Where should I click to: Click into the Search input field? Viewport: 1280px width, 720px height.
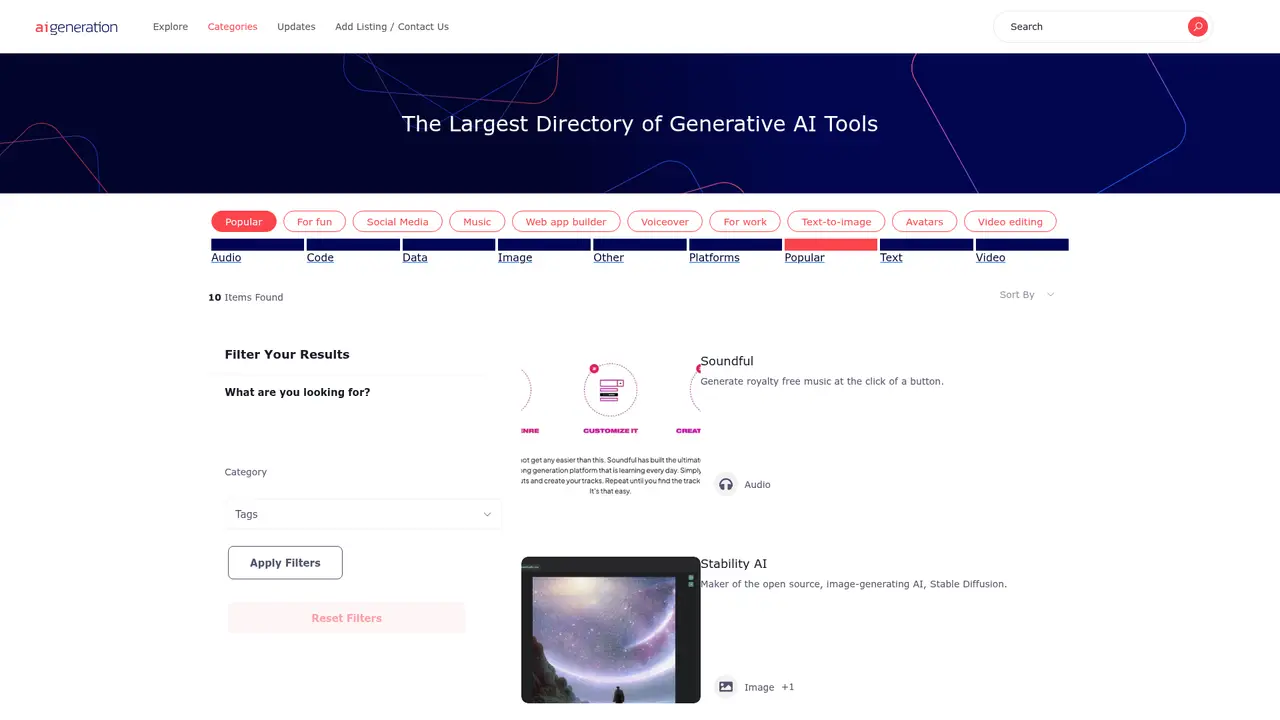(1095, 27)
